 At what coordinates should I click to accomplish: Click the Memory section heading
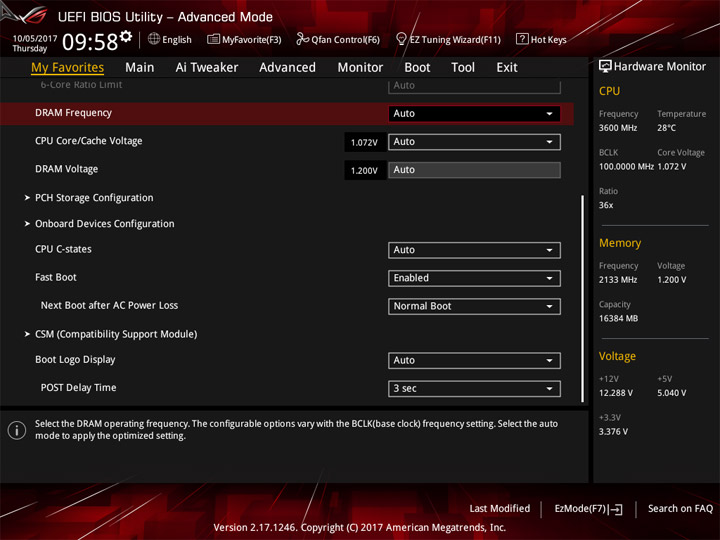pos(620,243)
